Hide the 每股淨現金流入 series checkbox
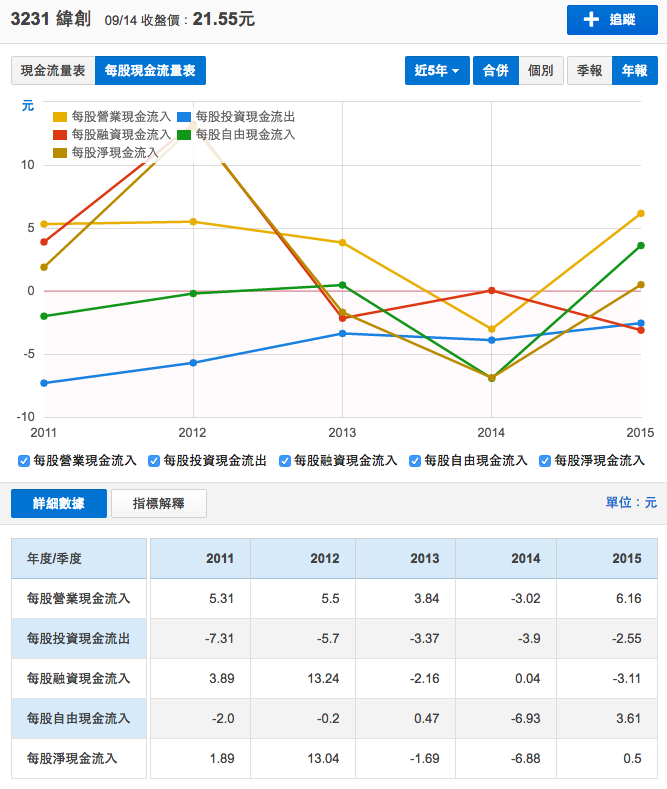 [x=545, y=461]
